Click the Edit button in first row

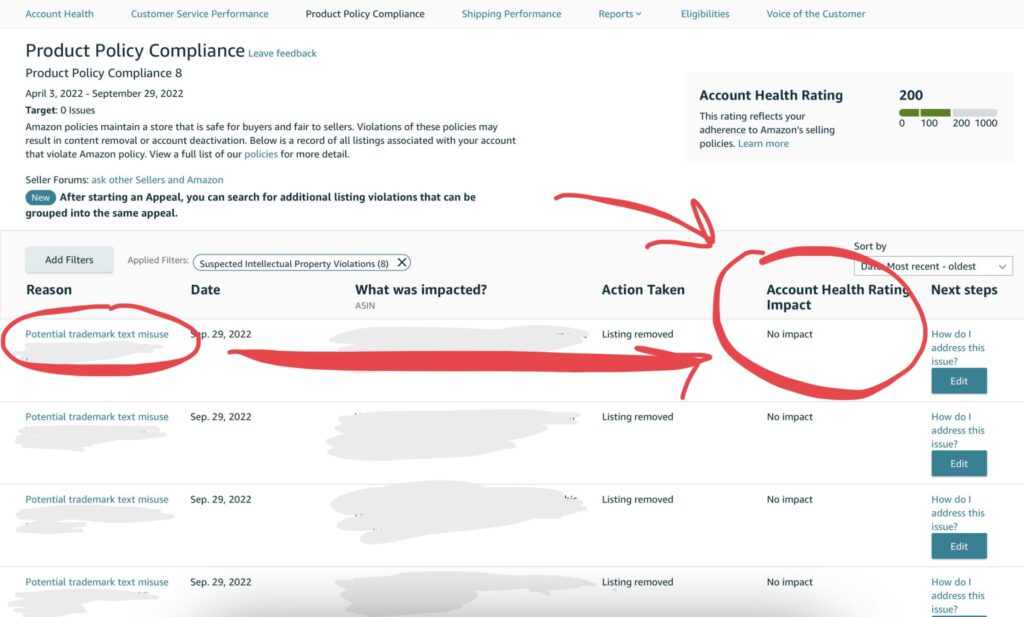[x=959, y=381]
